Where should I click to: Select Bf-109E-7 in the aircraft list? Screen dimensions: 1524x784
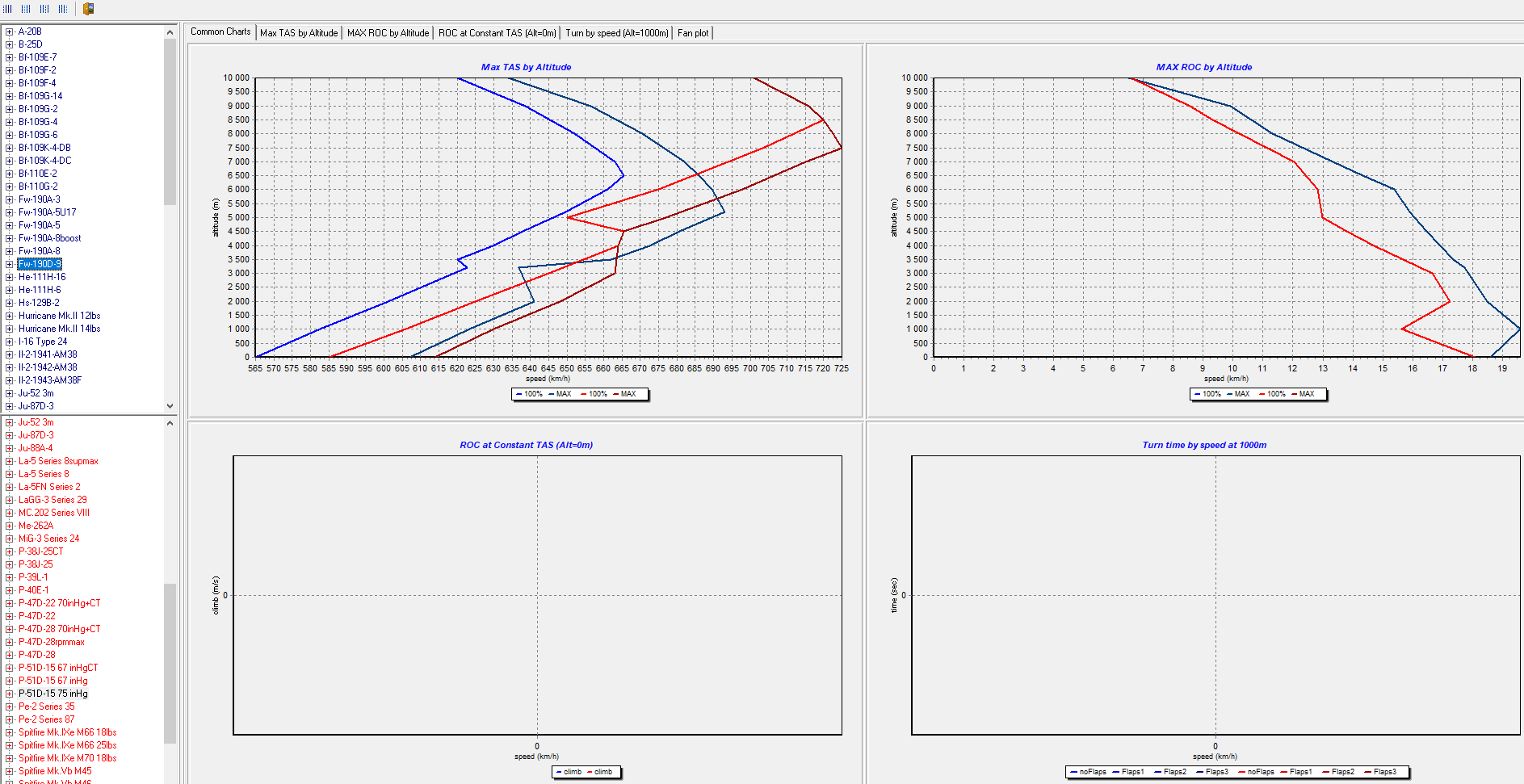[37, 57]
